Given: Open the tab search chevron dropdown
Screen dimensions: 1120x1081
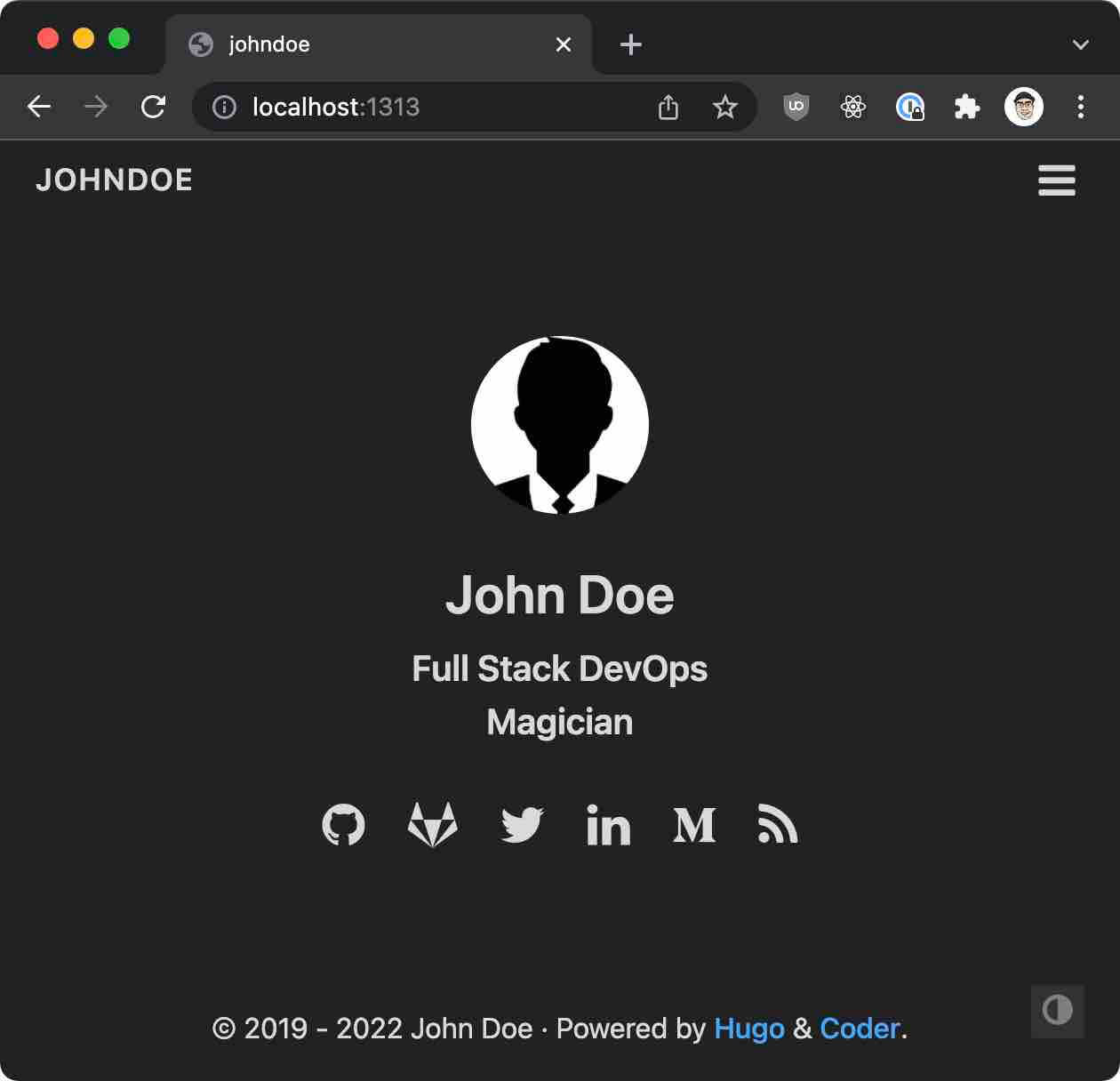Looking at the screenshot, I should pos(1080,44).
